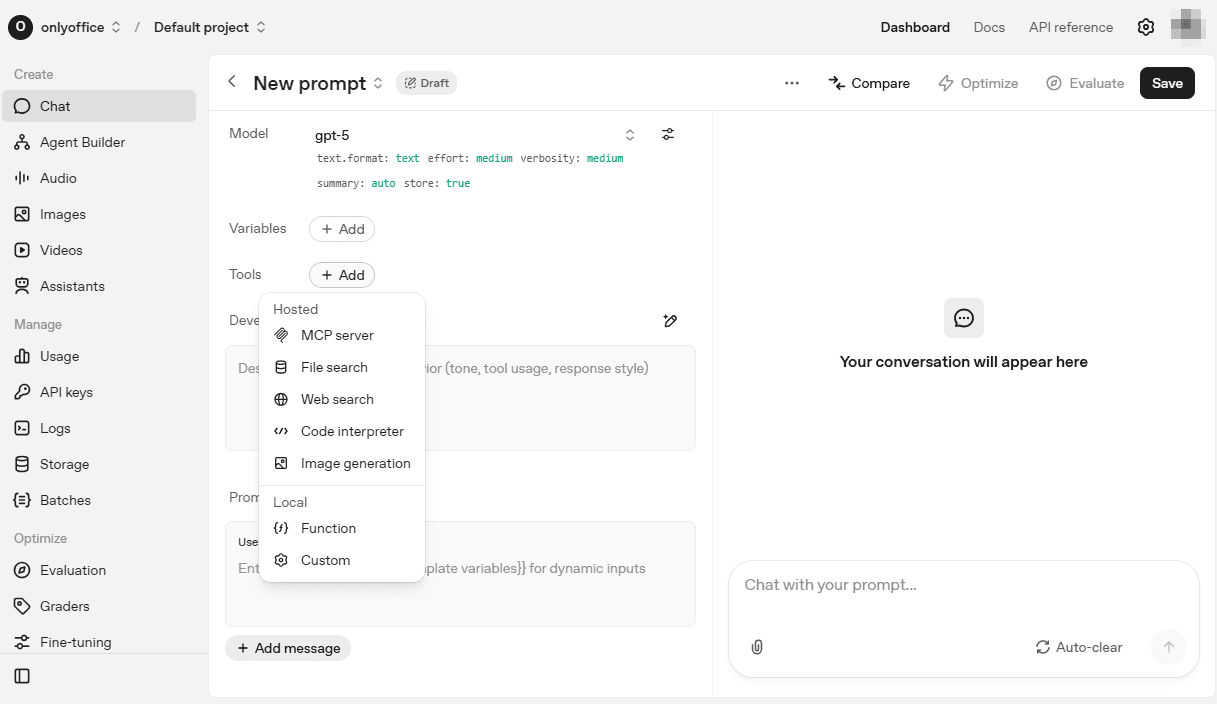
Task: Add a new variable
Action: point(342,229)
